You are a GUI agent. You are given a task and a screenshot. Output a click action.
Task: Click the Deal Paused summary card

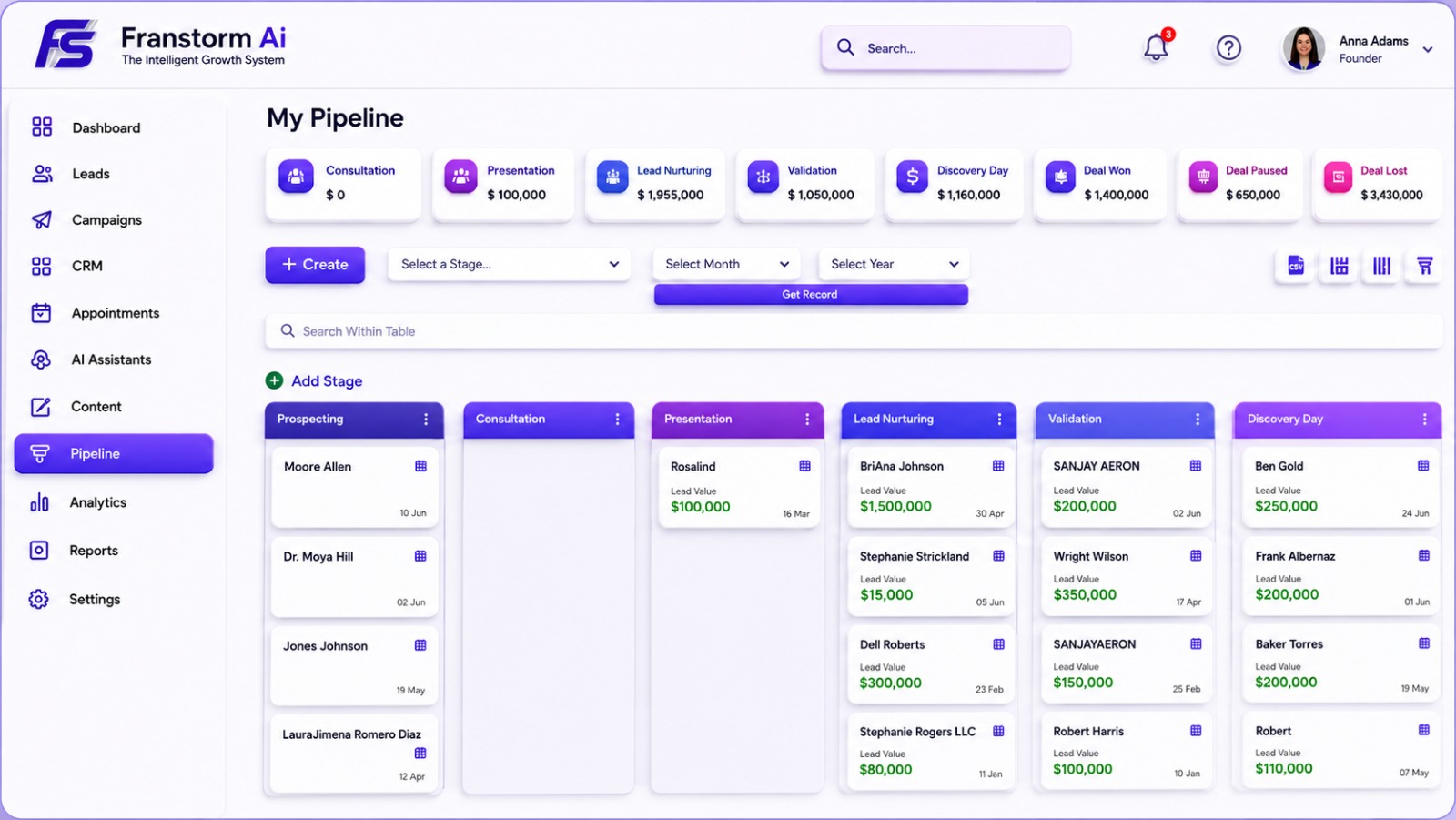(x=1240, y=185)
